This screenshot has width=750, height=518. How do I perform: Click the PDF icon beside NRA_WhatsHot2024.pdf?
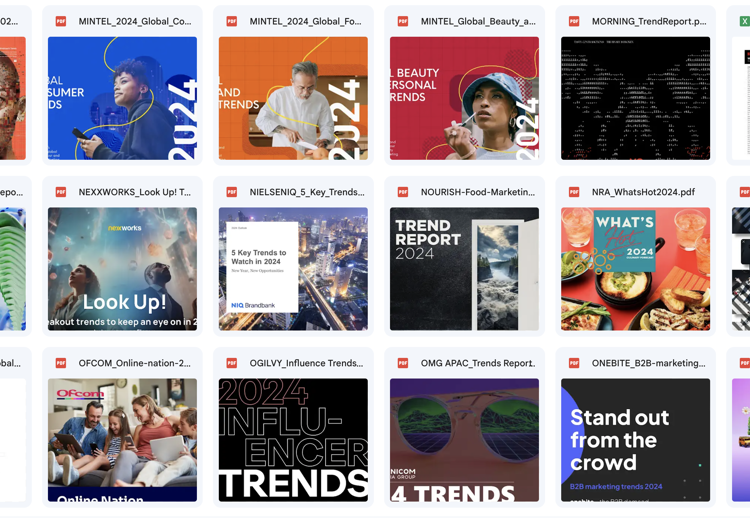point(574,192)
